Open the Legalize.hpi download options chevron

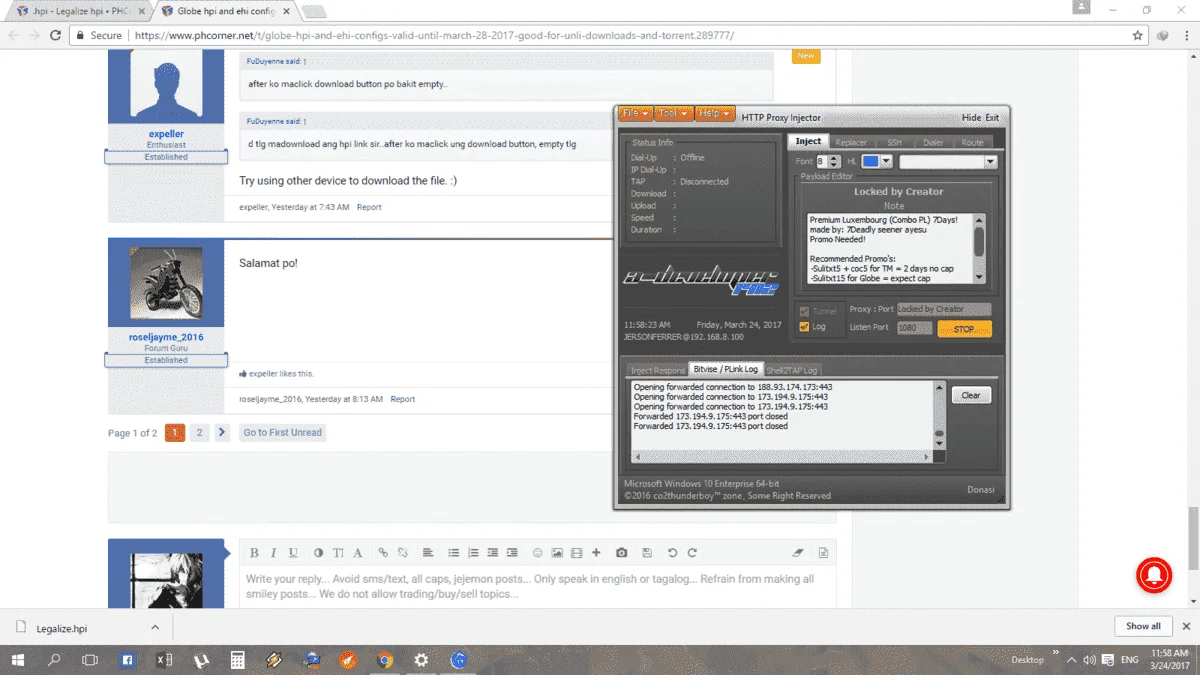coord(155,627)
